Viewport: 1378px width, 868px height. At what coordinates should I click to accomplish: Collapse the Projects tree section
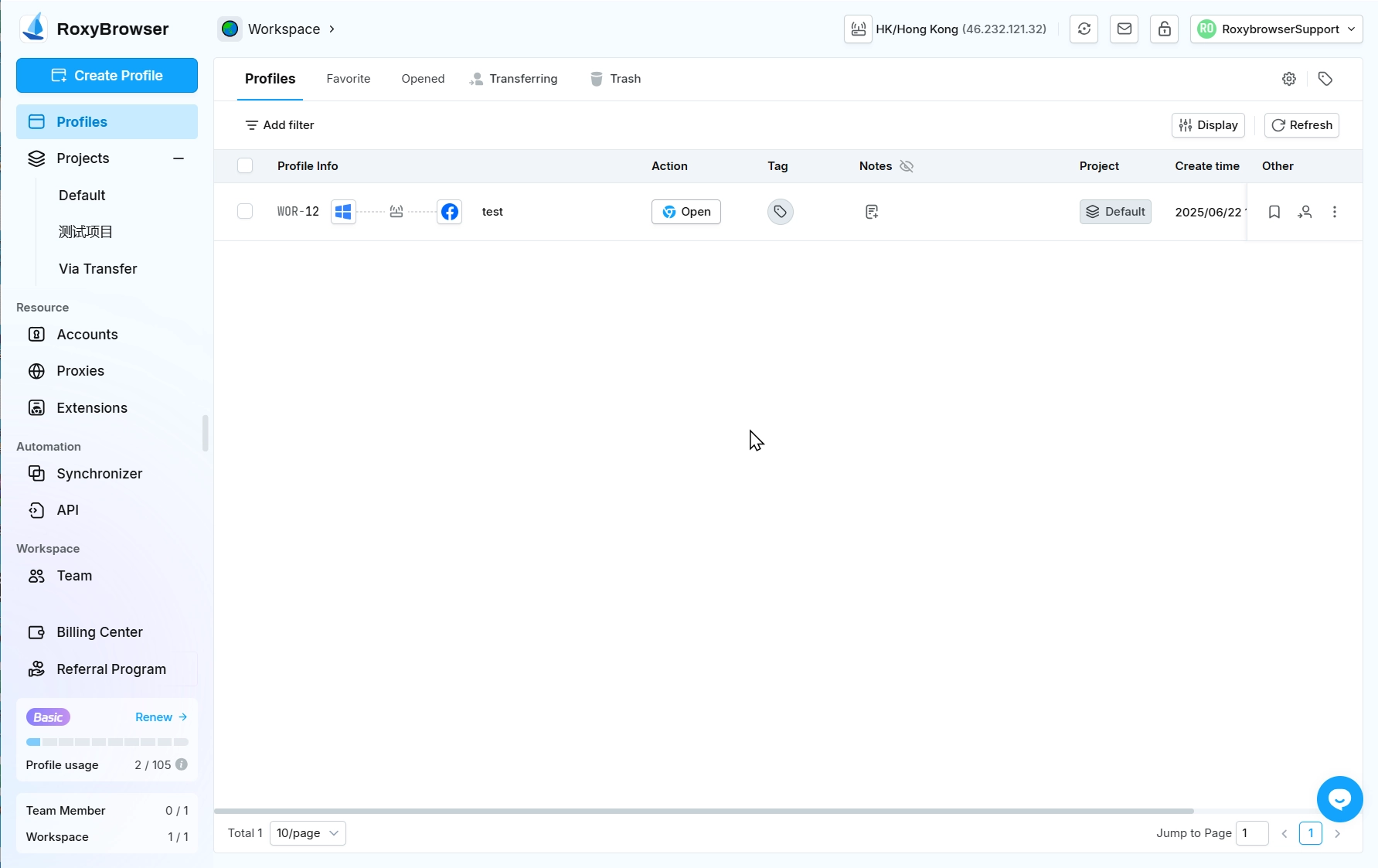pyautogui.click(x=179, y=158)
